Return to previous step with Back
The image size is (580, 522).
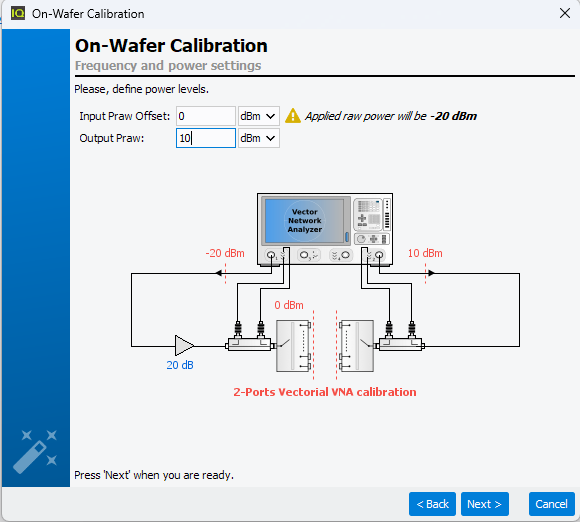click(432, 504)
